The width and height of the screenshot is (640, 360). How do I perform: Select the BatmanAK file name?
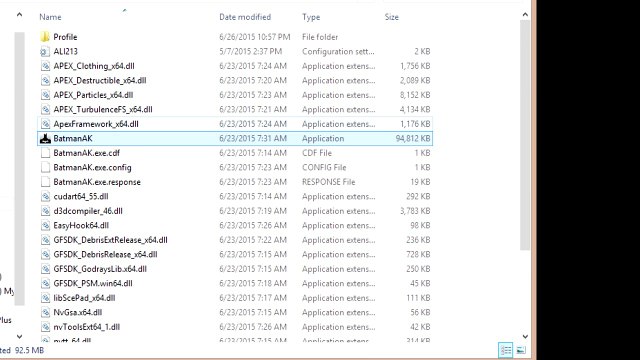(73, 138)
